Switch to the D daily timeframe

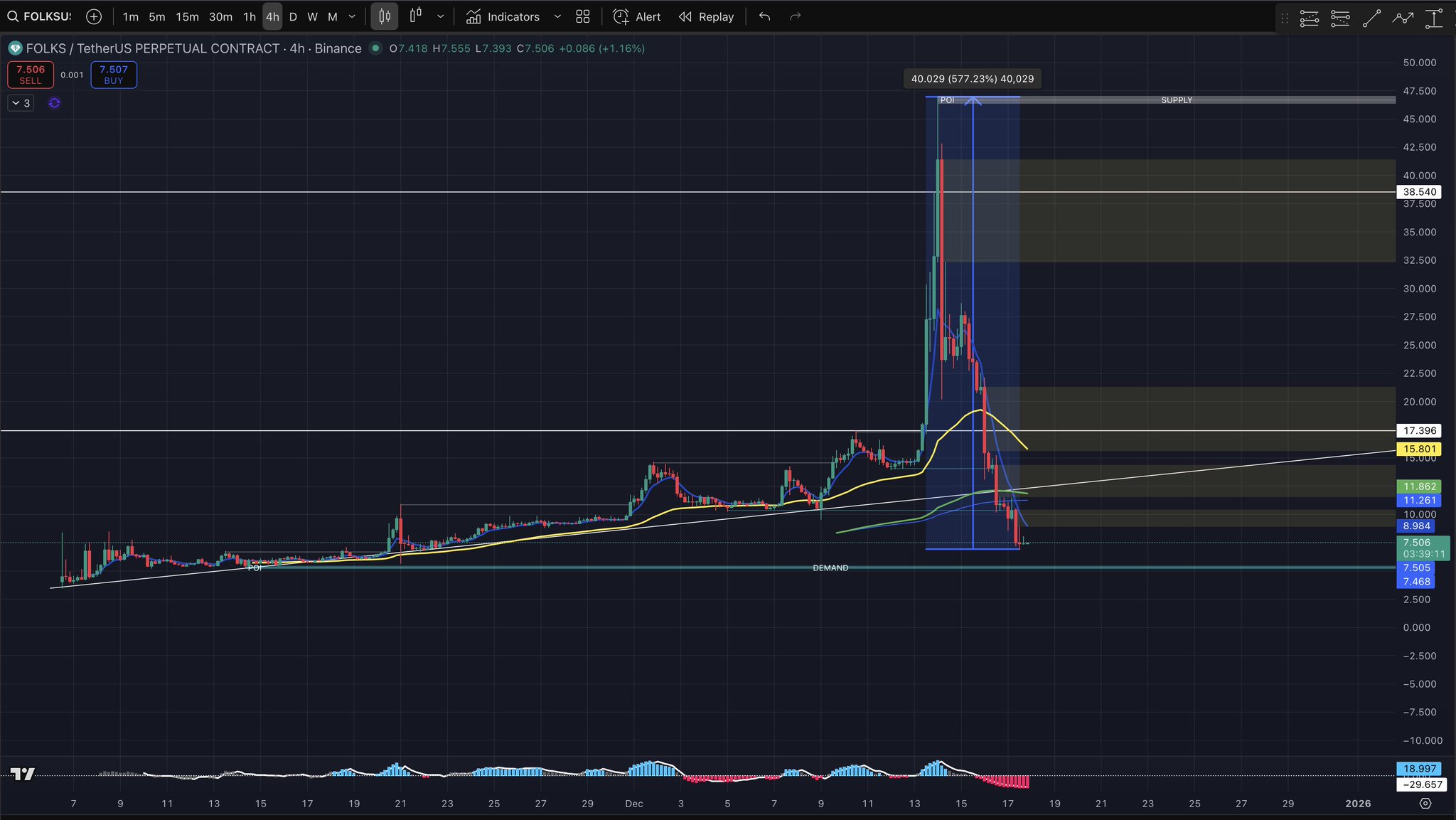point(293,16)
